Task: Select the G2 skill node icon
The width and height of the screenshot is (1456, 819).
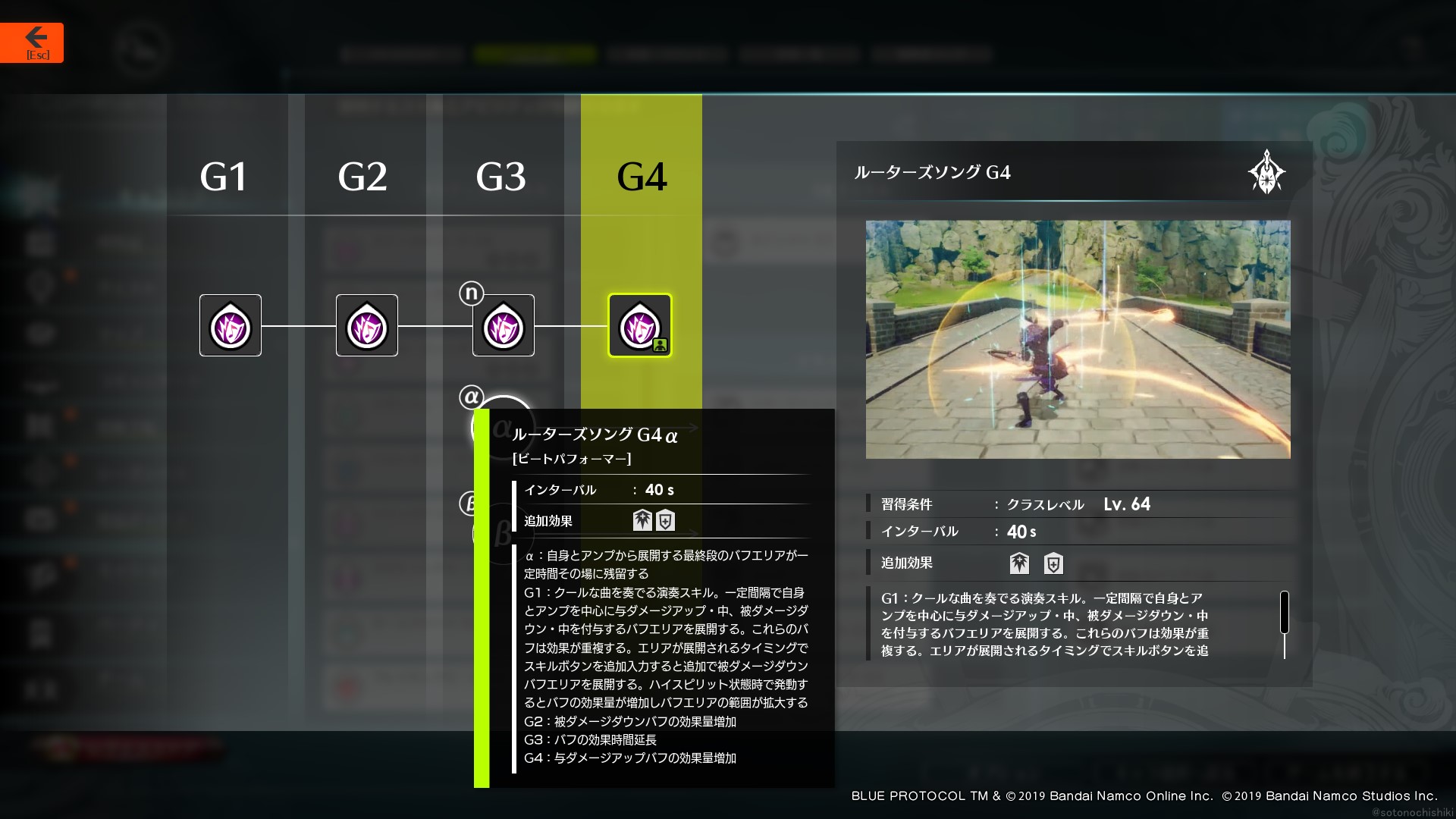Action: point(366,326)
